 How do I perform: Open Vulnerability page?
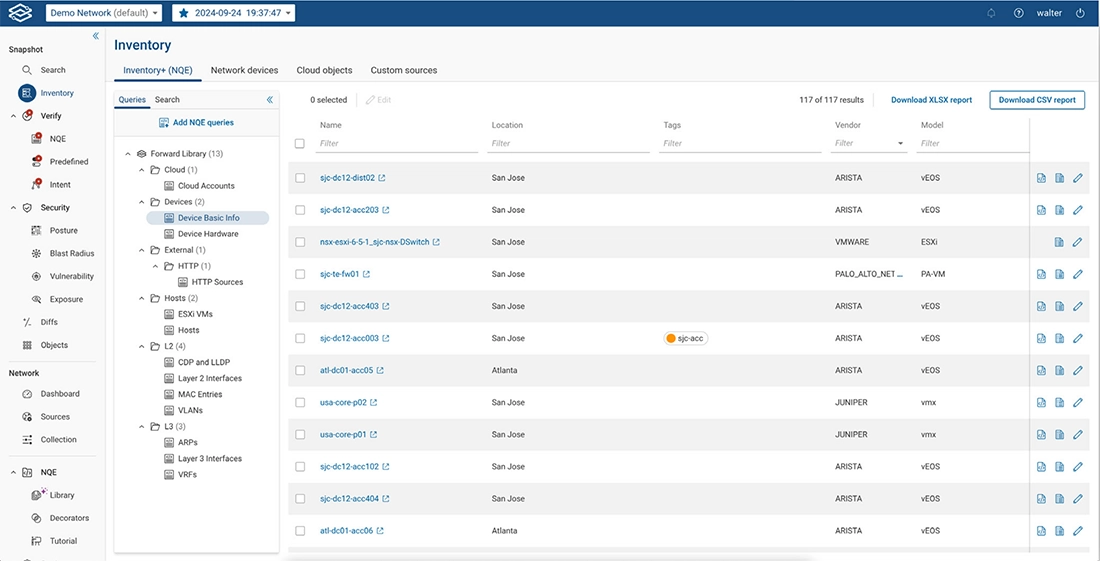coord(72,276)
